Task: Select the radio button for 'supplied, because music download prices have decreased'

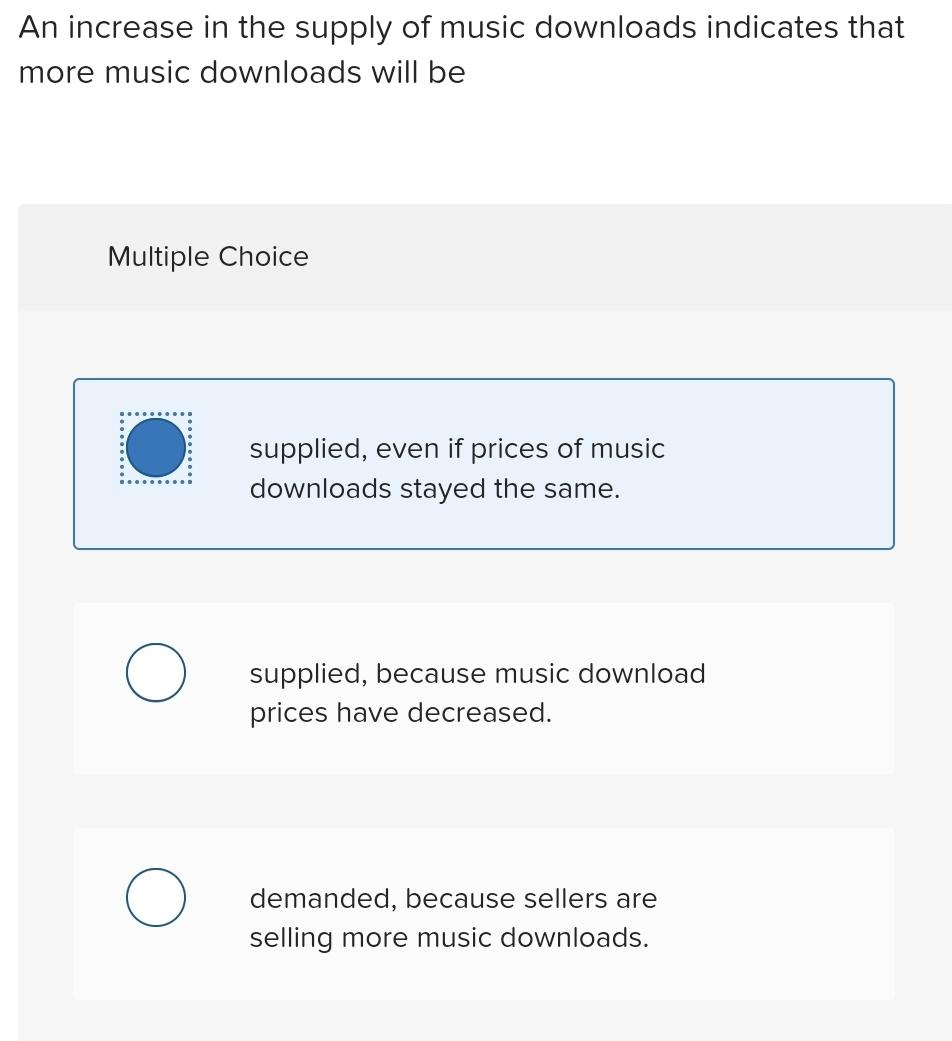Action: click(155, 672)
